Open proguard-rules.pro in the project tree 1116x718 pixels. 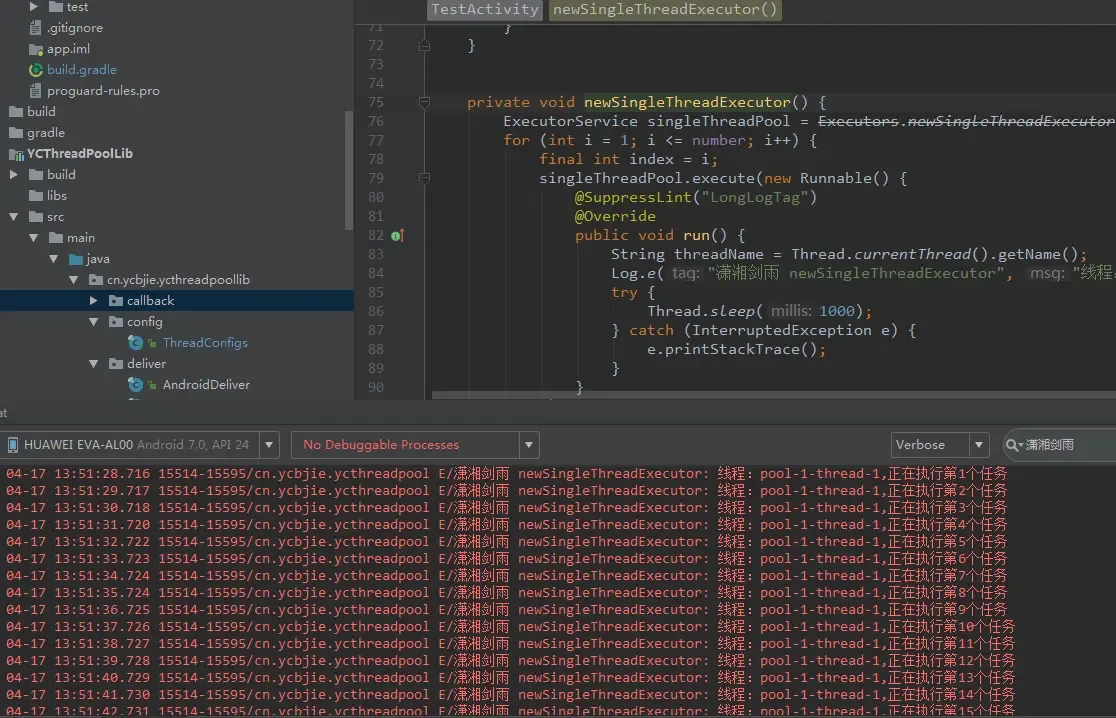(x=103, y=91)
